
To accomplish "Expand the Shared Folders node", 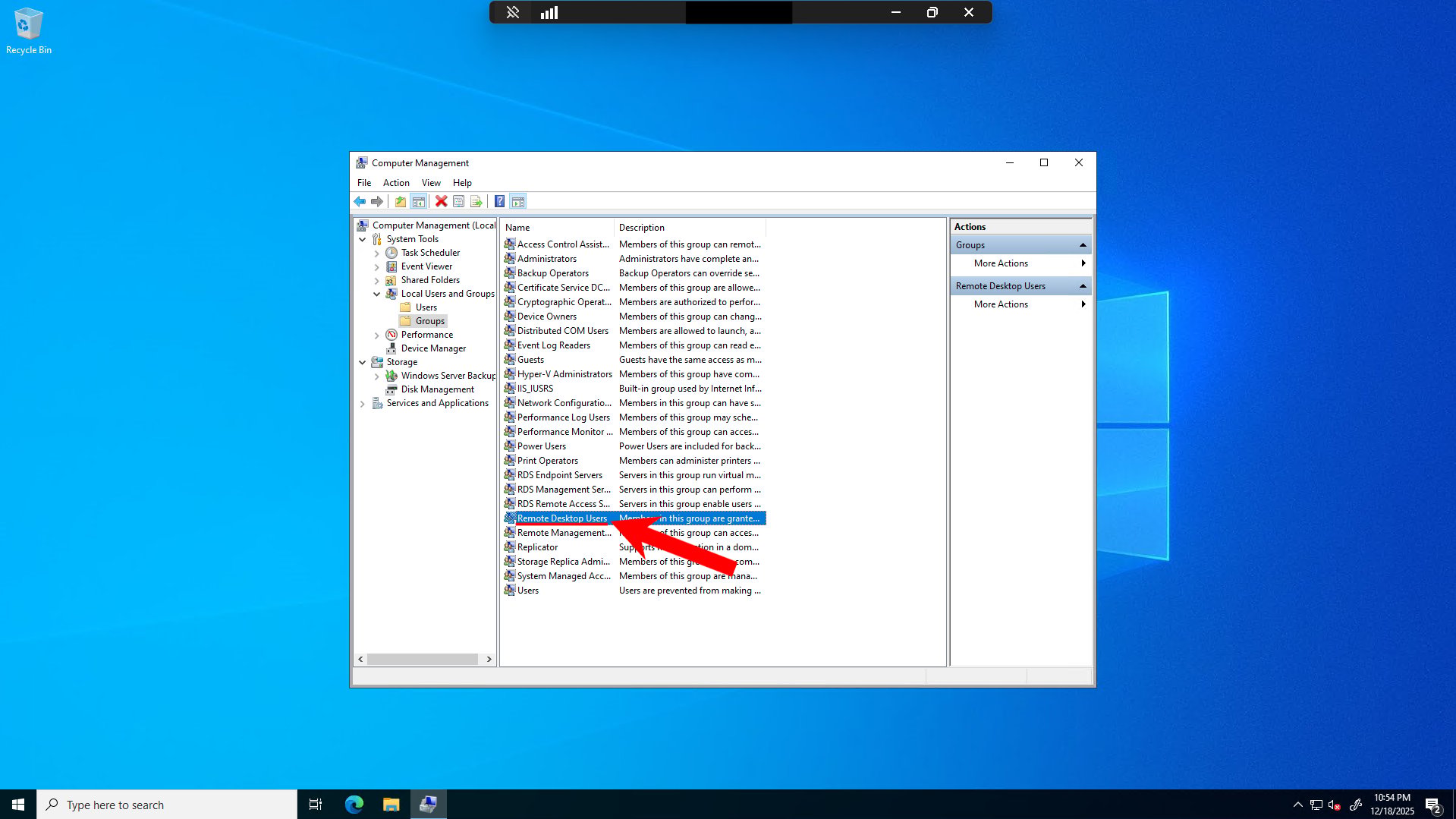I will pos(377,280).
